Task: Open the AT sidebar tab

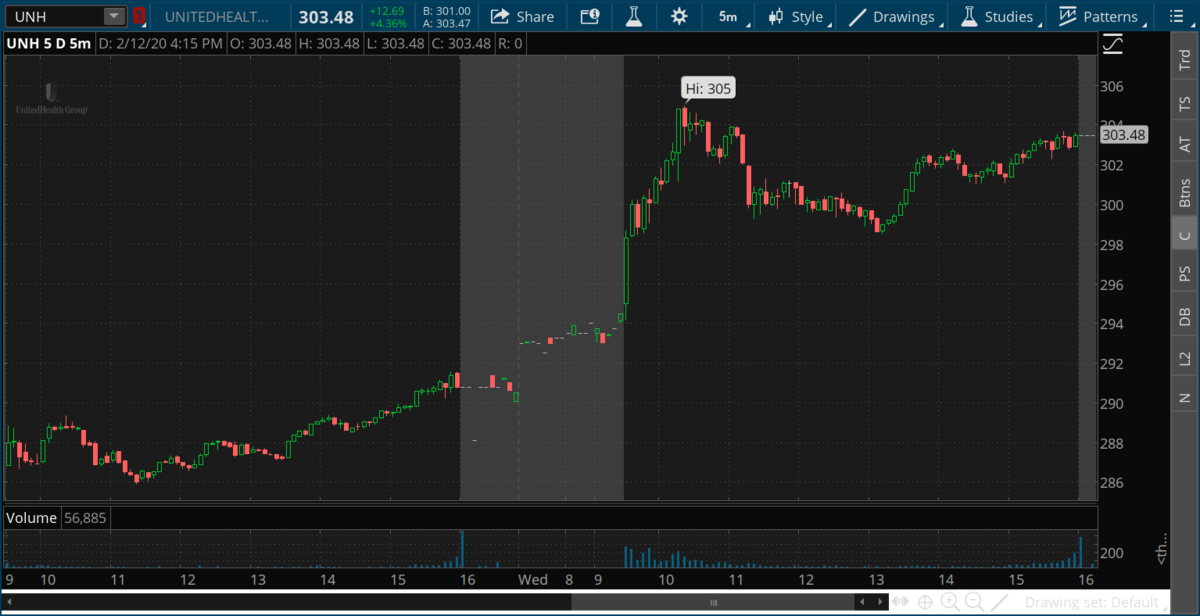Action: (1185, 145)
